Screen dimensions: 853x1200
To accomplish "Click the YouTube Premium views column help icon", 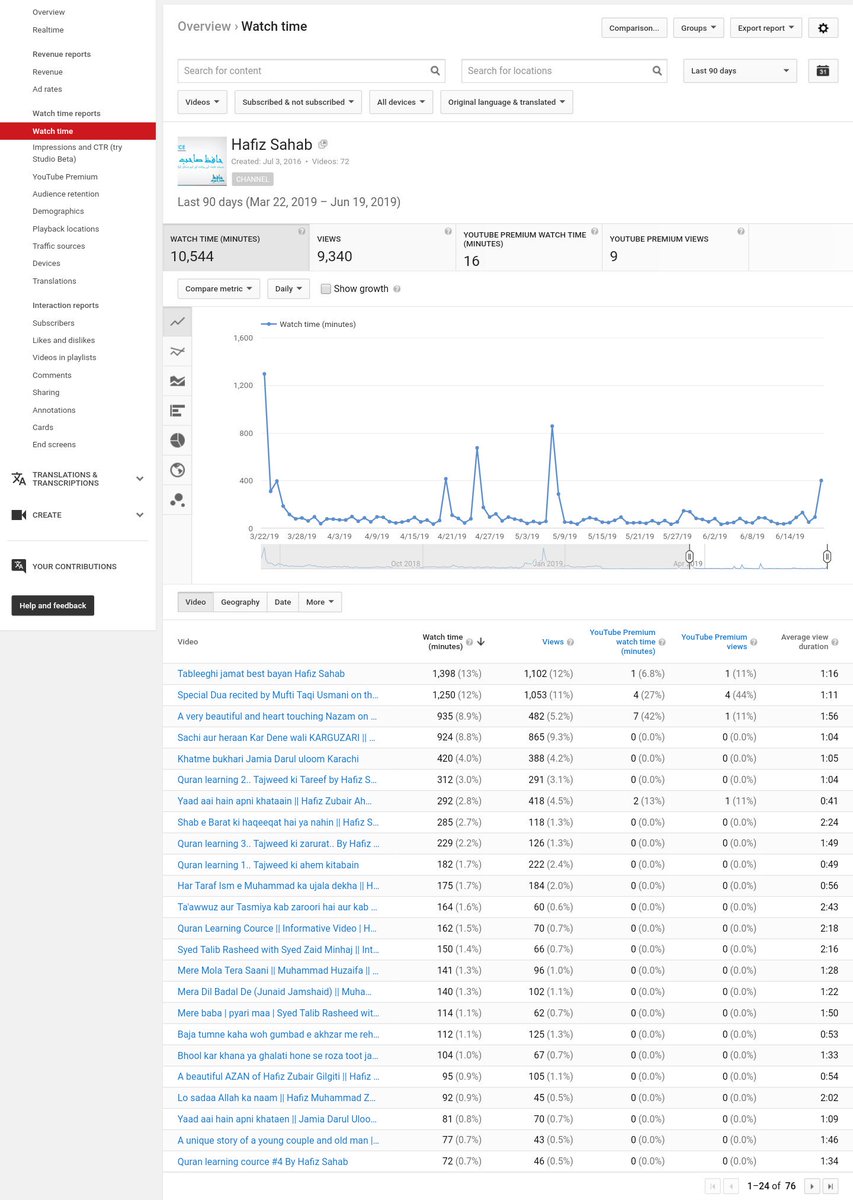I will click(754, 642).
